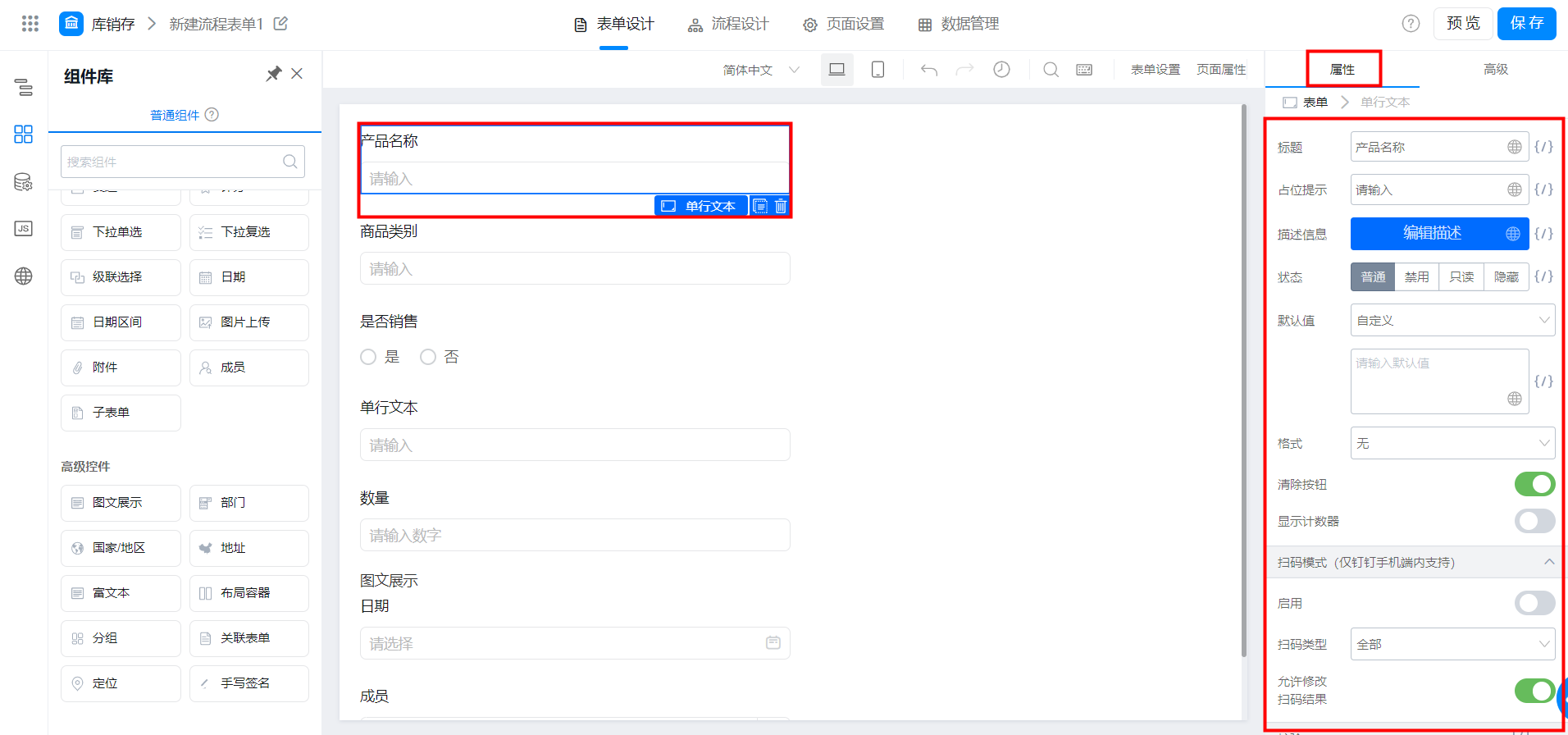Open 表单设计 tab
The height and width of the screenshot is (735, 1568).
pos(613,24)
